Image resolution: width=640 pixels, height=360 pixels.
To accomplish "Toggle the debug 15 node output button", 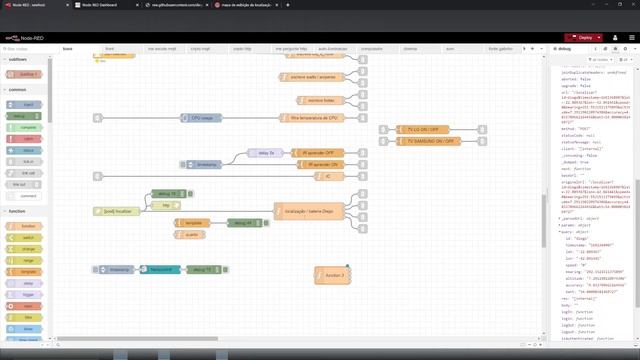I will click(x=190, y=194).
